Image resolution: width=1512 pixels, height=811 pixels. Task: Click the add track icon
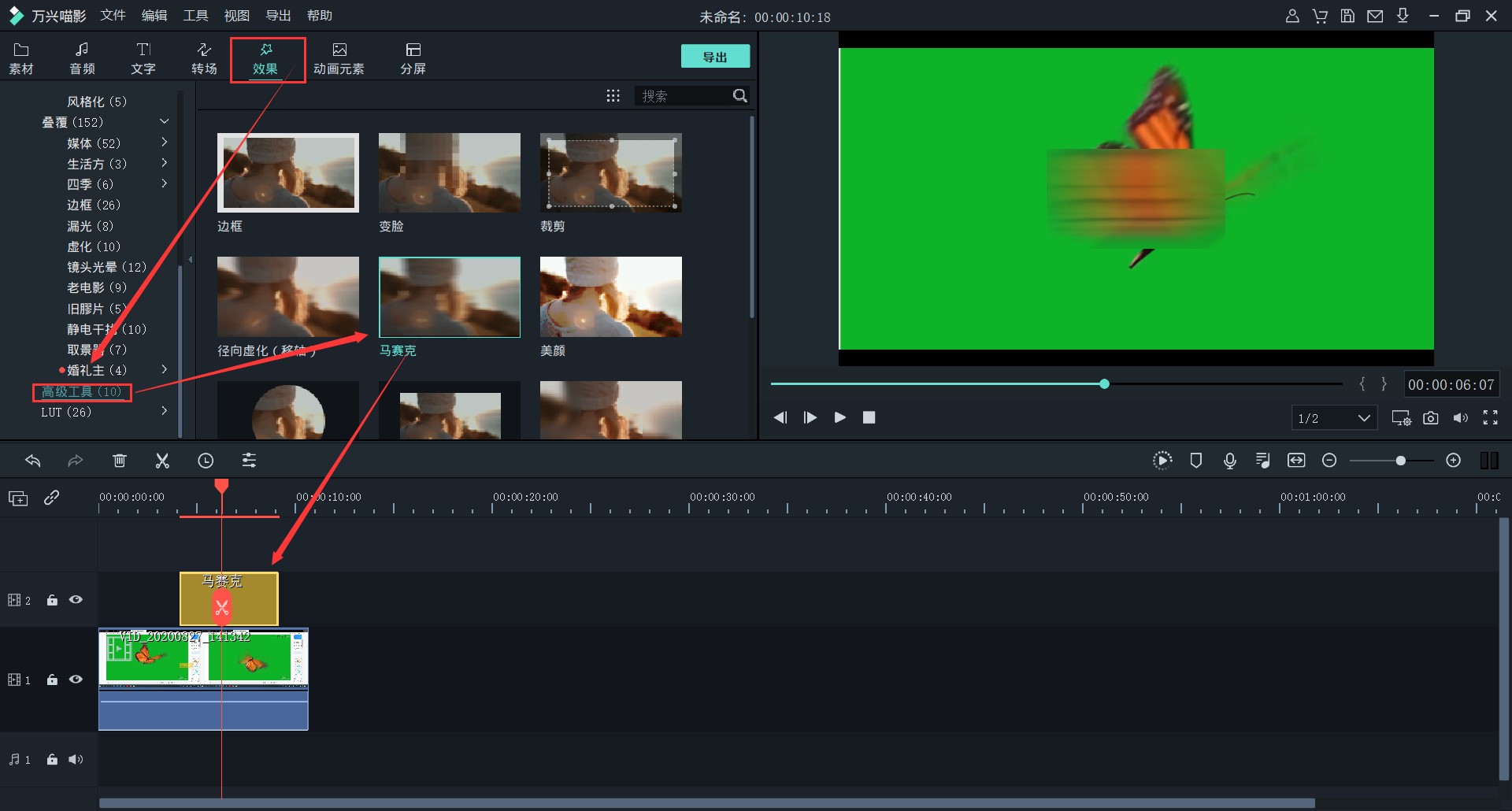click(x=18, y=498)
